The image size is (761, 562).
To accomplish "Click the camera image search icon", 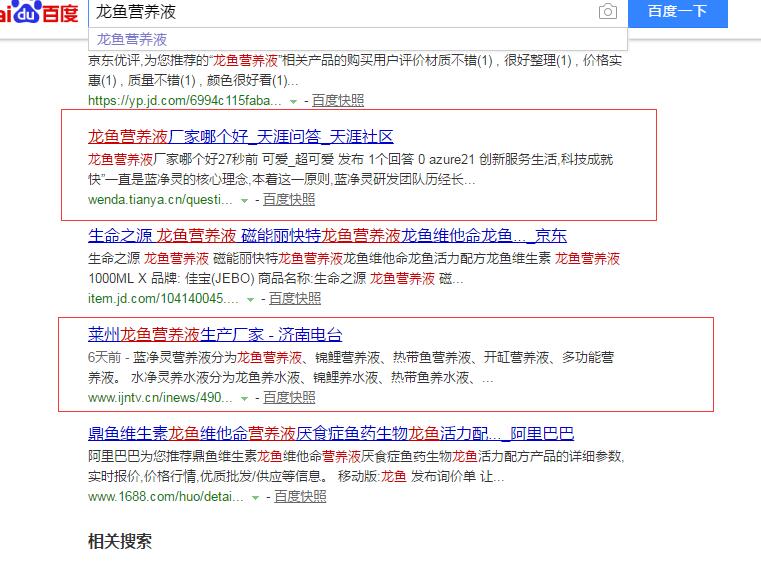I will point(607,12).
